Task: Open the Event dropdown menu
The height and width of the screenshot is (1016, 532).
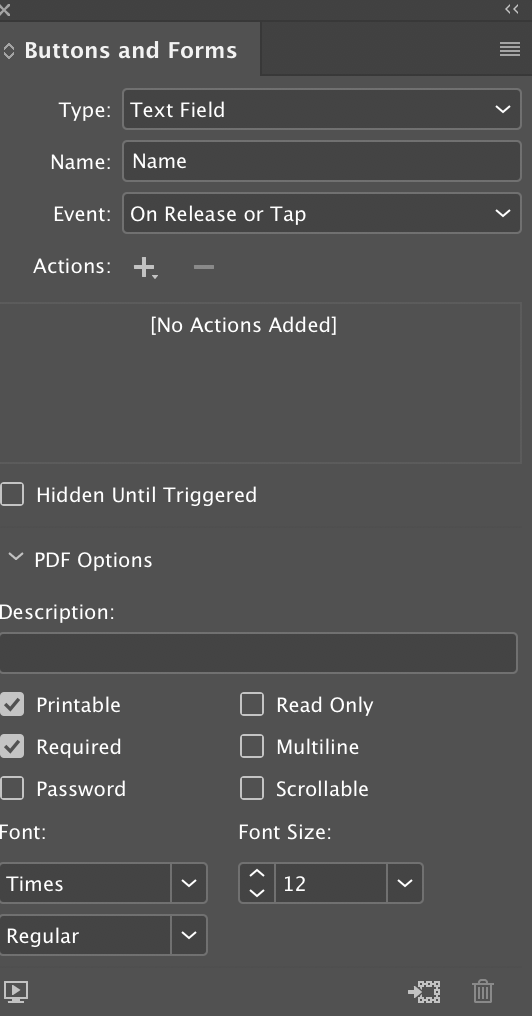Action: 321,213
